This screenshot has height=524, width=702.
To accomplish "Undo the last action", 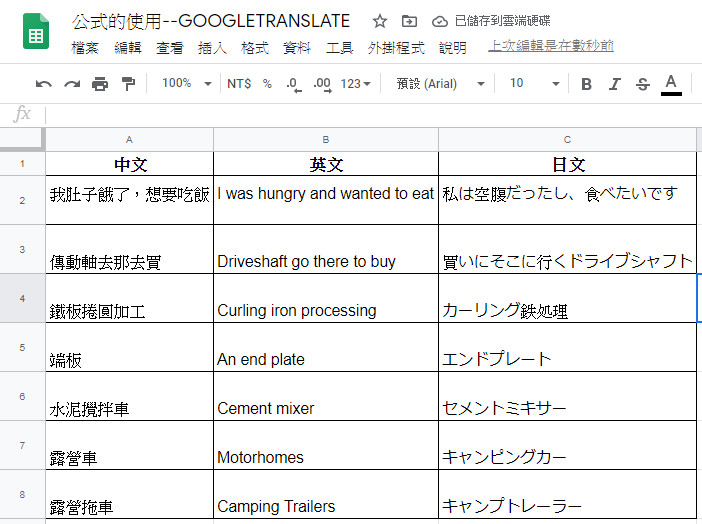I will click(x=43, y=84).
